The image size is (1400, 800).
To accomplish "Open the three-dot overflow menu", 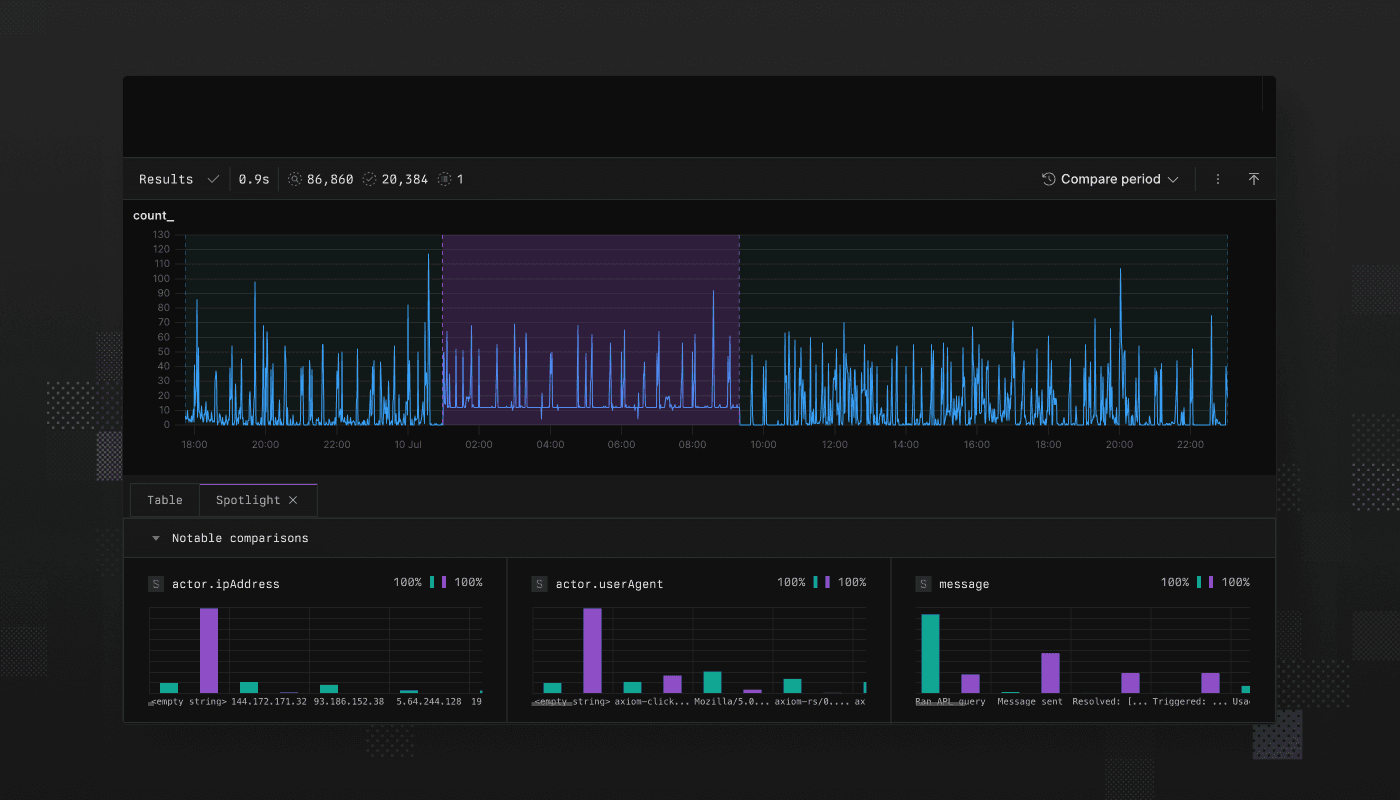I will point(1217,178).
